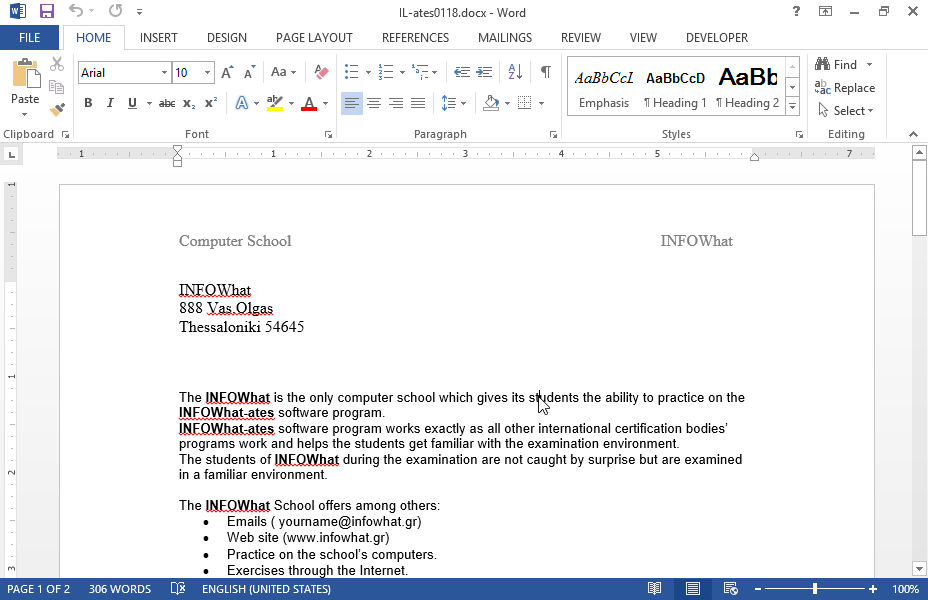This screenshot has height=600, width=928.
Task: Expand the Styles gallery More arrow
Action: (x=792, y=107)
